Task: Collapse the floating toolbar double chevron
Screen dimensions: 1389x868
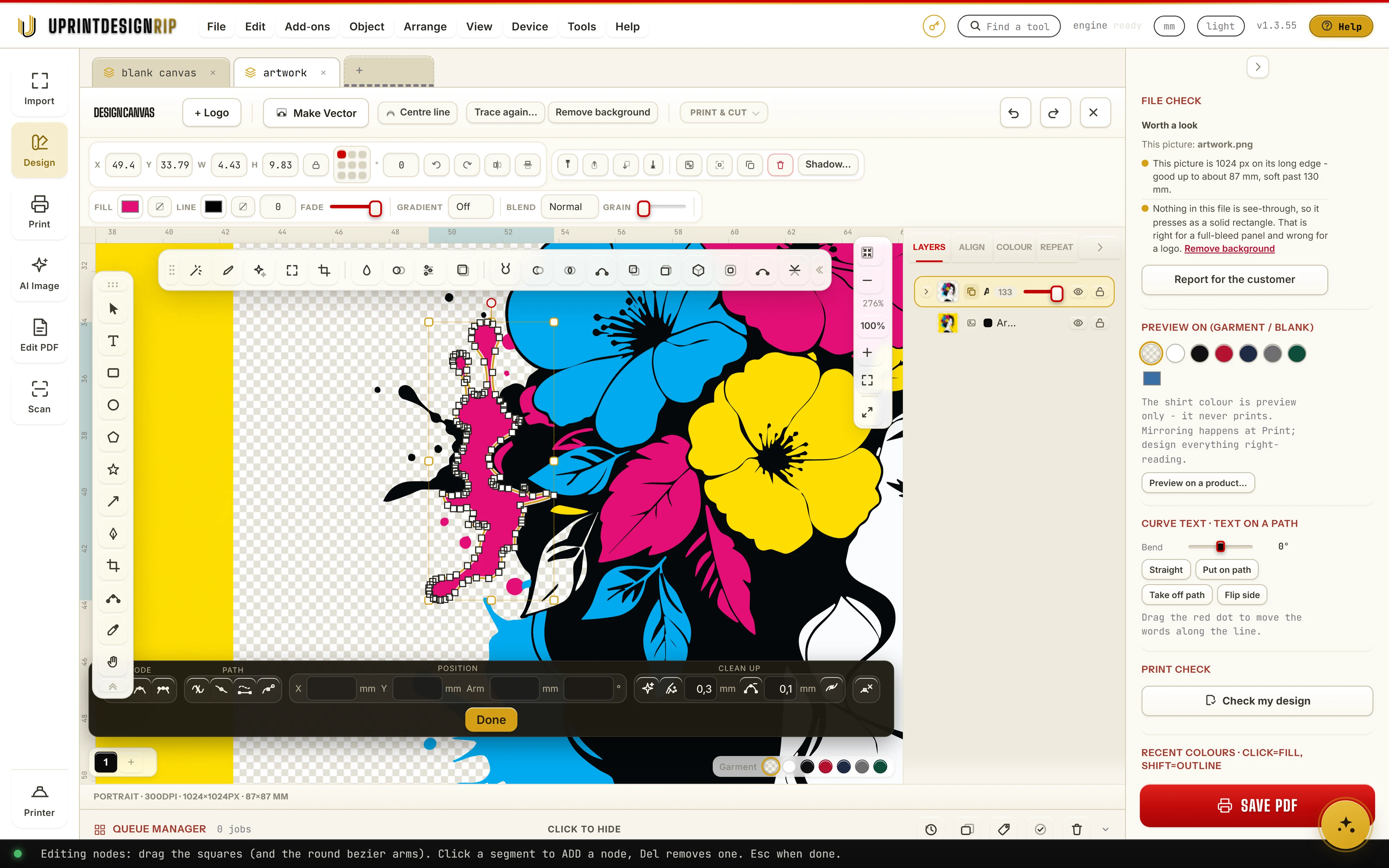Action: click(820, 270)
